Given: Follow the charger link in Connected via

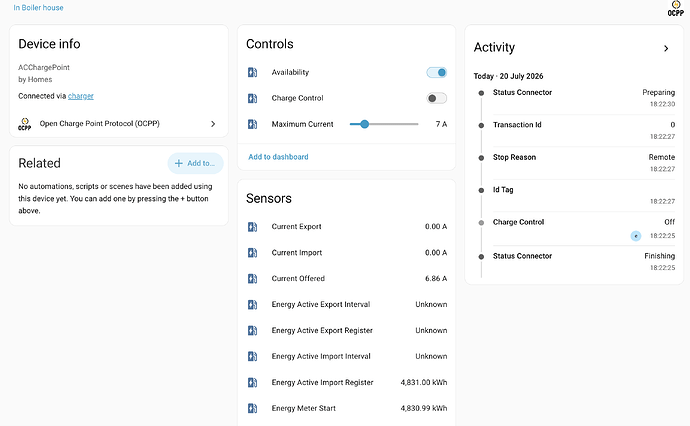Looking at the screenshot, I should [x=81, y=96].
